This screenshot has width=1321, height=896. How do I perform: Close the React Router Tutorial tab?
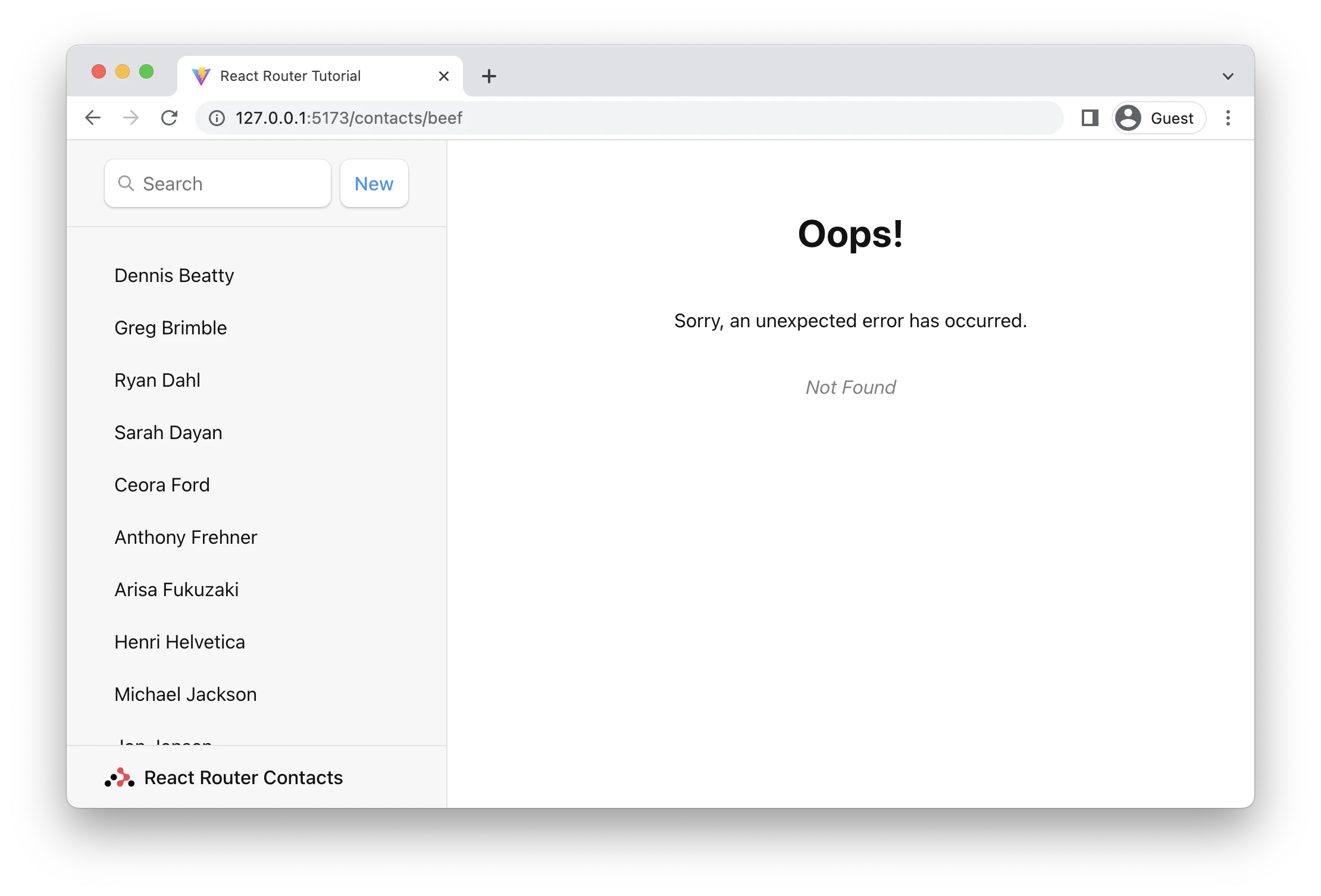point(444,76)
